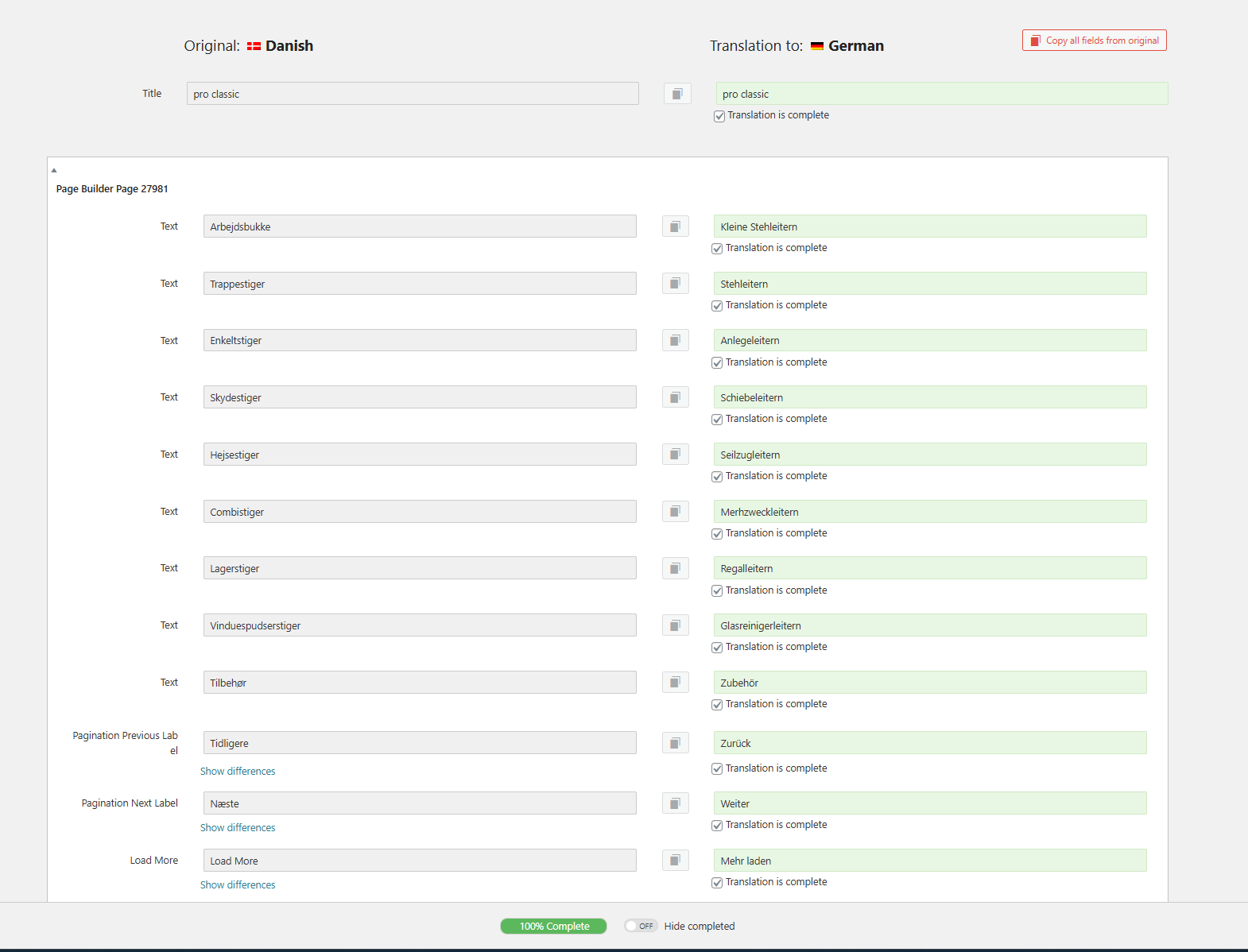Image resolution: width=1248 pixels, height=952 pixels.
Task: Copy original text for Tilbehør row
Action: (675, 683)
